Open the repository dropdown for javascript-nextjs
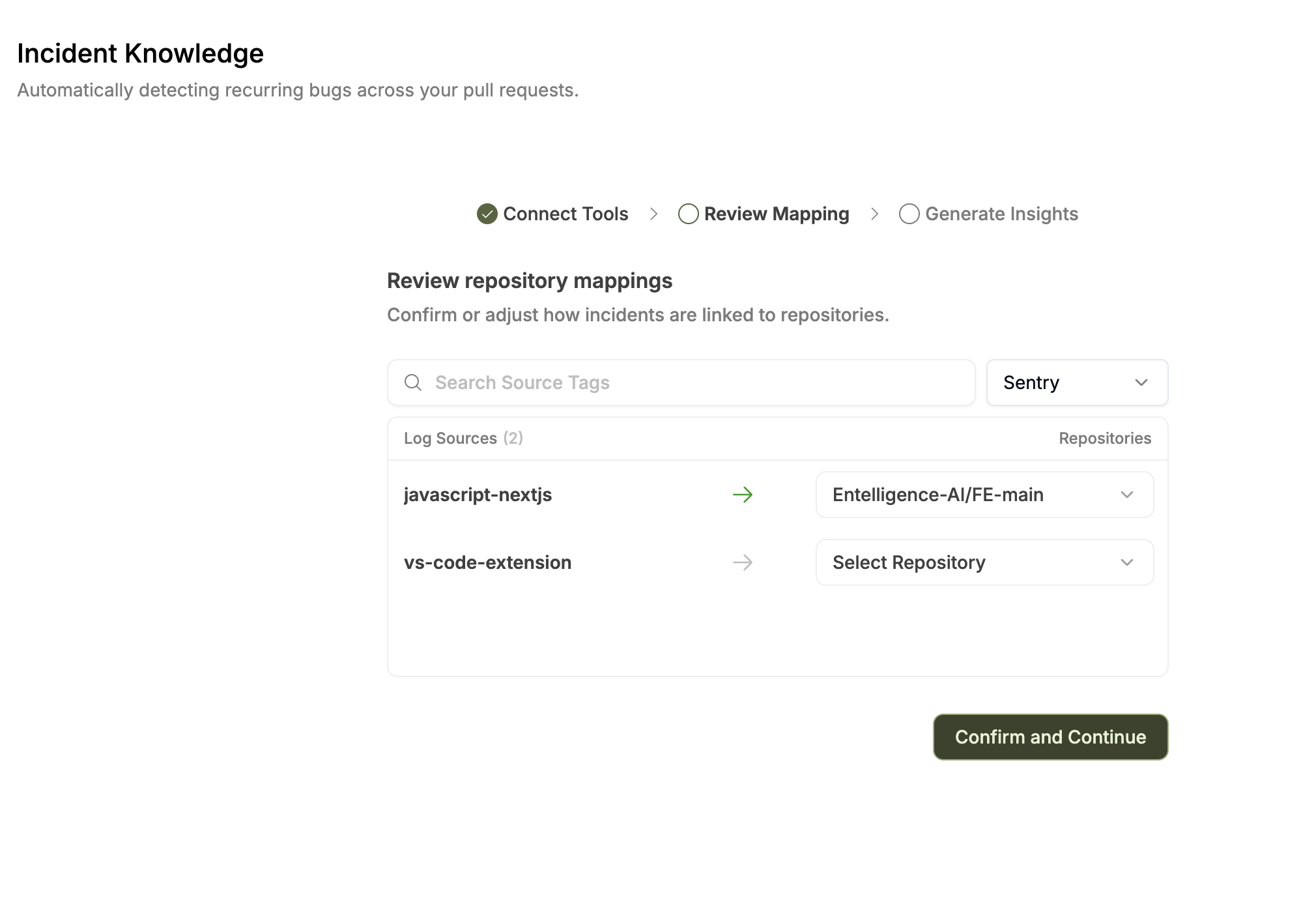The height and width of the screenshot is (898, 1316). [984, 495]
